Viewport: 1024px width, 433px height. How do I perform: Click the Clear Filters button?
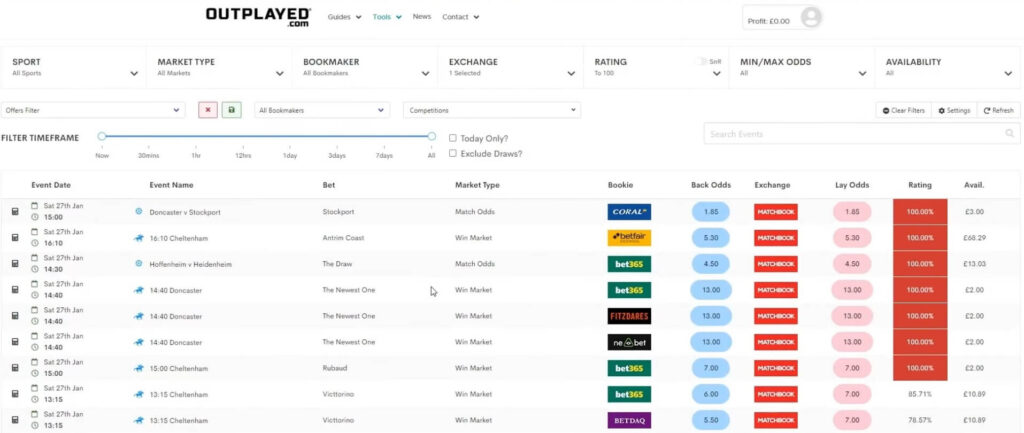903,110
